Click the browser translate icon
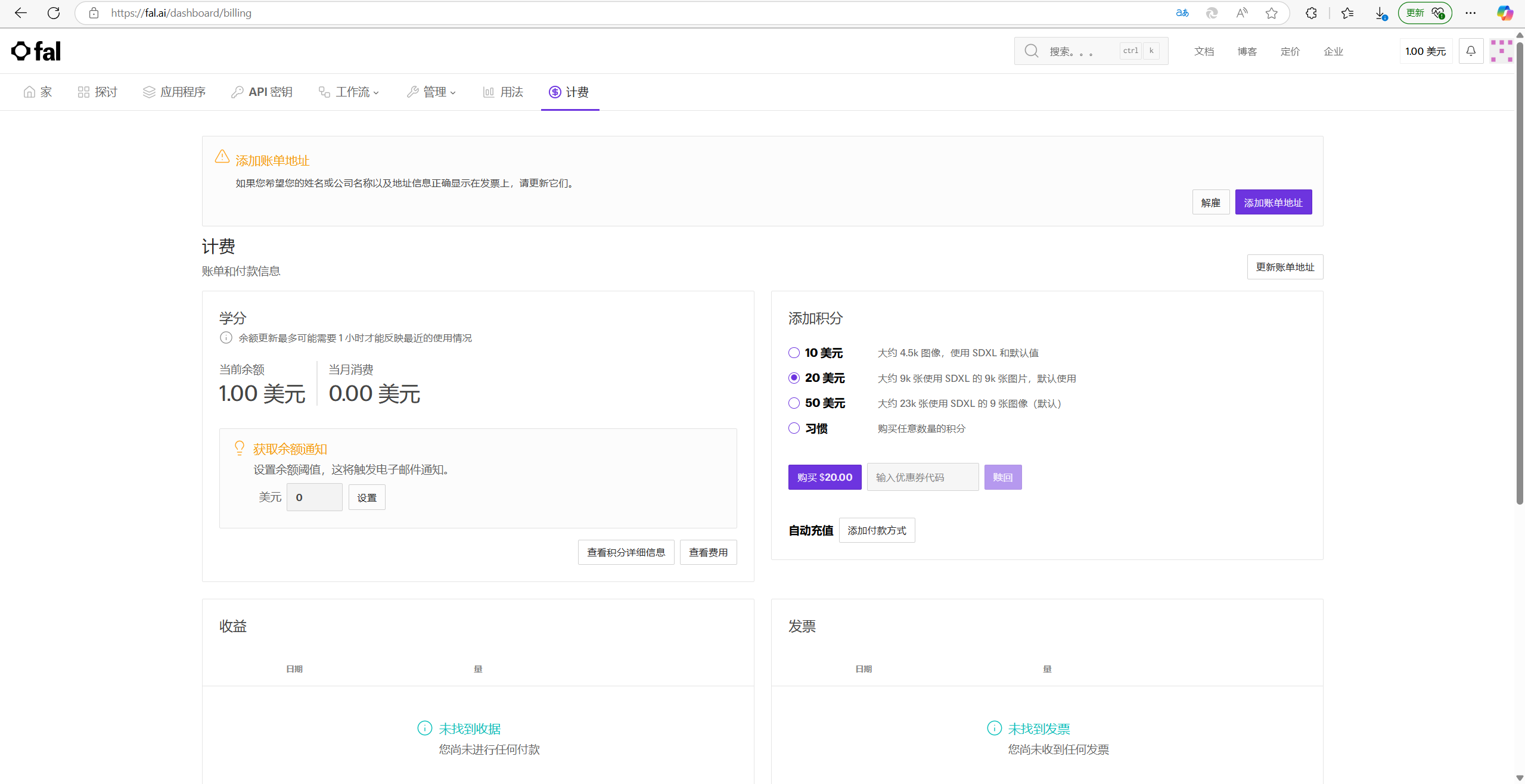The width and height of the screenshot is (1525, 784). [x=1182, y=13]
